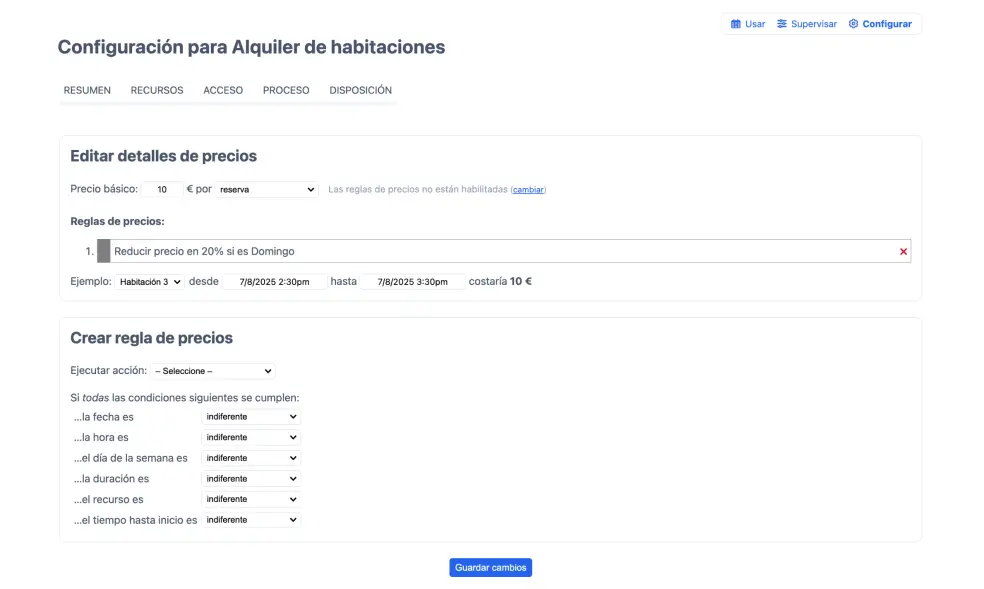The image size is (984, 589).
Task: Click the gear icon next to Configurar
Action: click(853, 24)
